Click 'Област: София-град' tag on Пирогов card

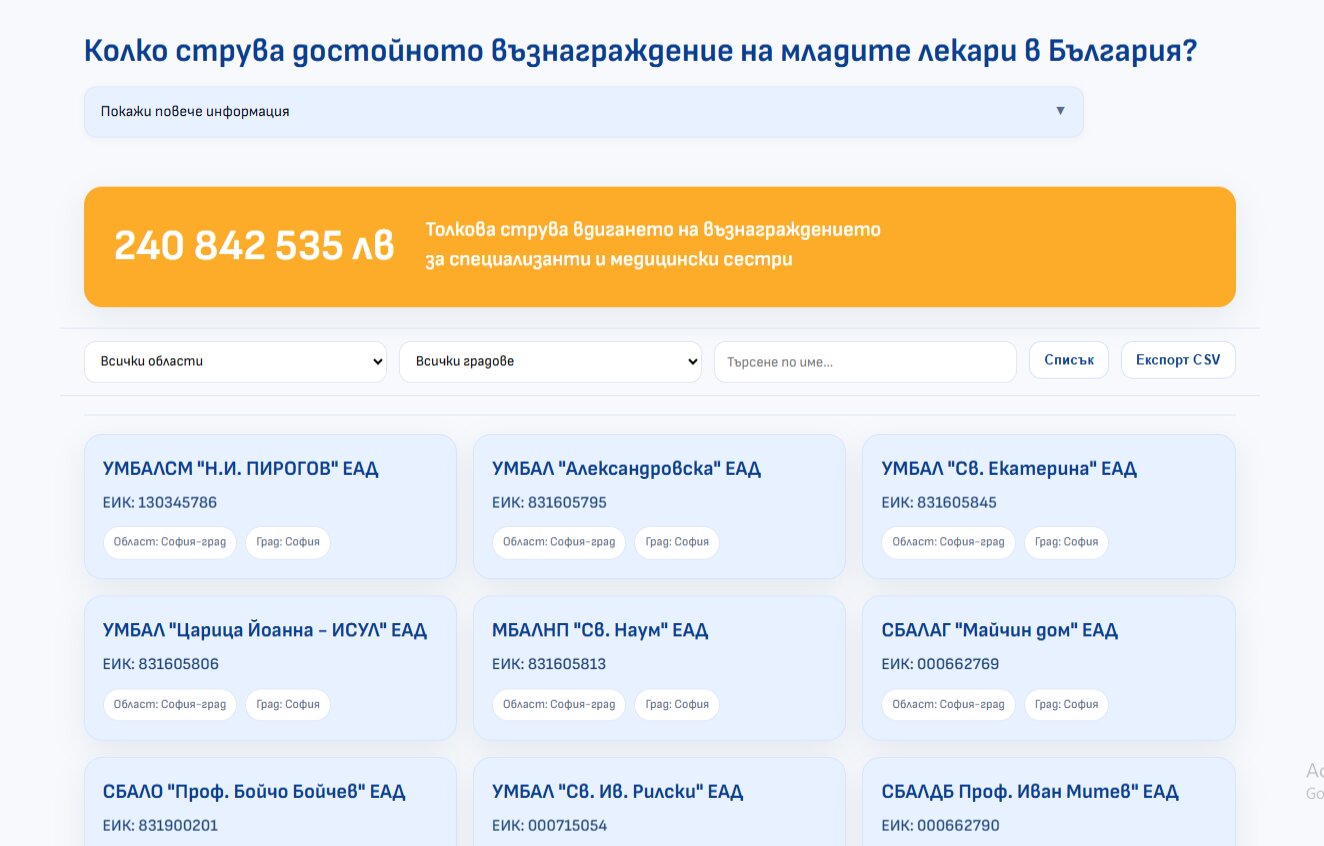[170, 542]
